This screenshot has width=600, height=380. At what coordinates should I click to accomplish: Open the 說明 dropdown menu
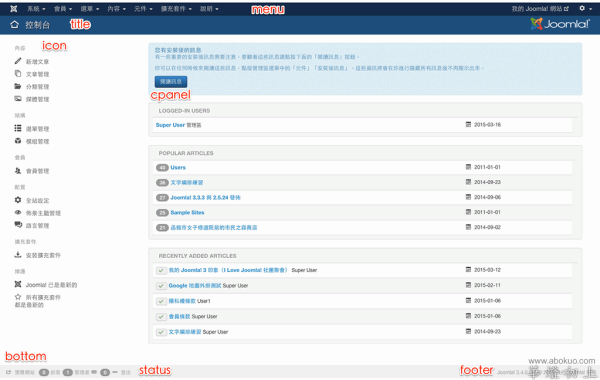[209, 9]
